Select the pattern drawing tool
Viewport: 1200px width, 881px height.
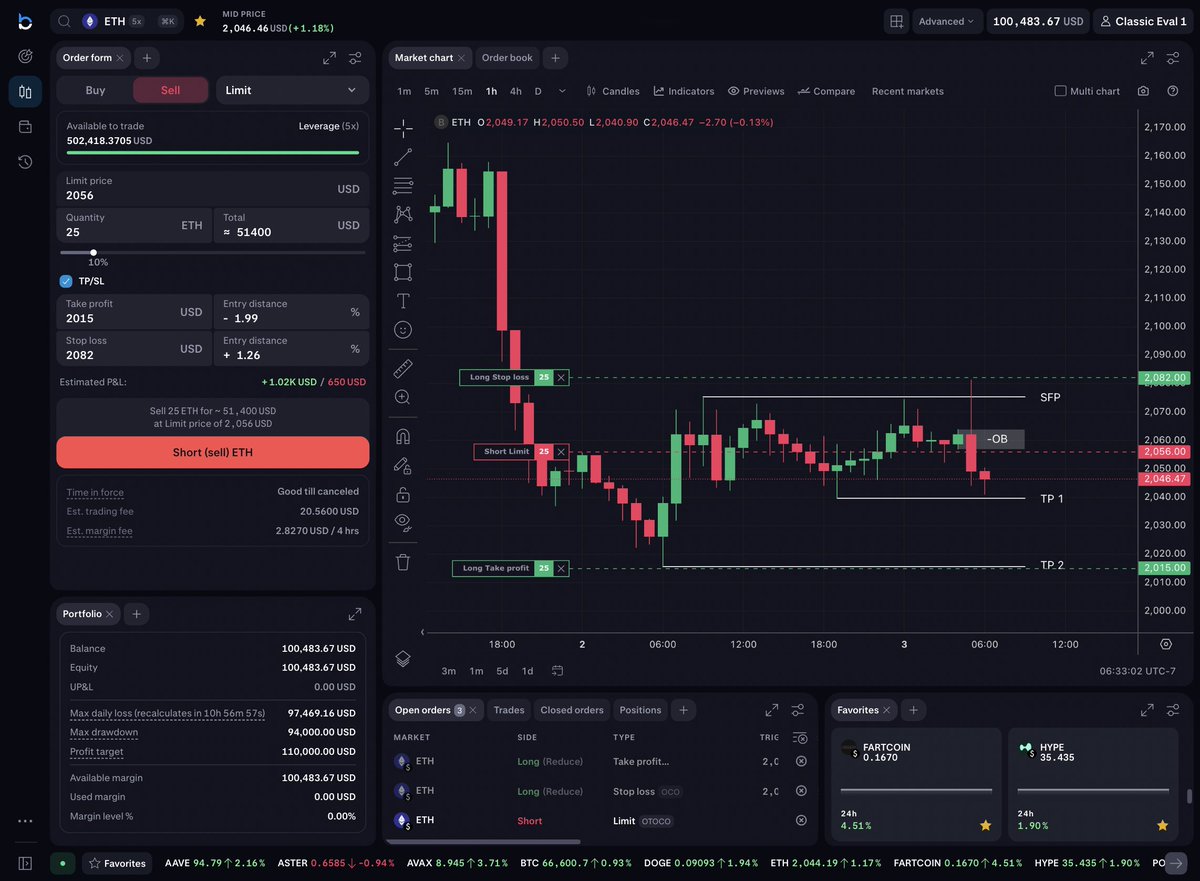(403, 214)
